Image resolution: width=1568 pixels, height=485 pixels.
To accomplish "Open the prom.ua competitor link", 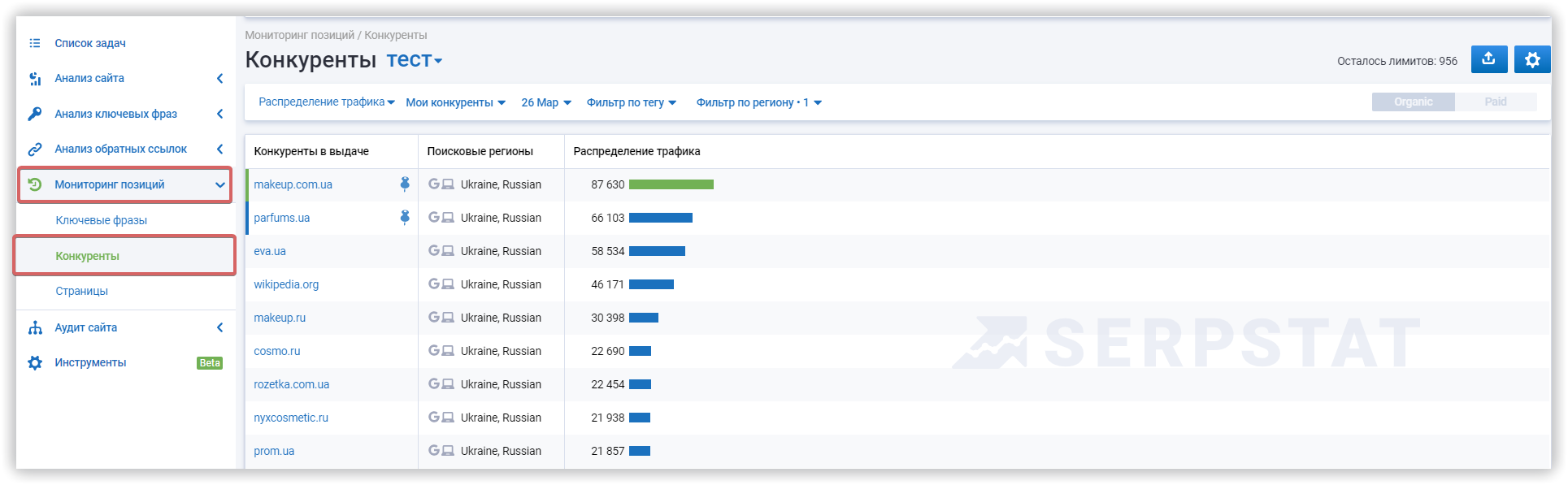I will click(x=274, y=451).
